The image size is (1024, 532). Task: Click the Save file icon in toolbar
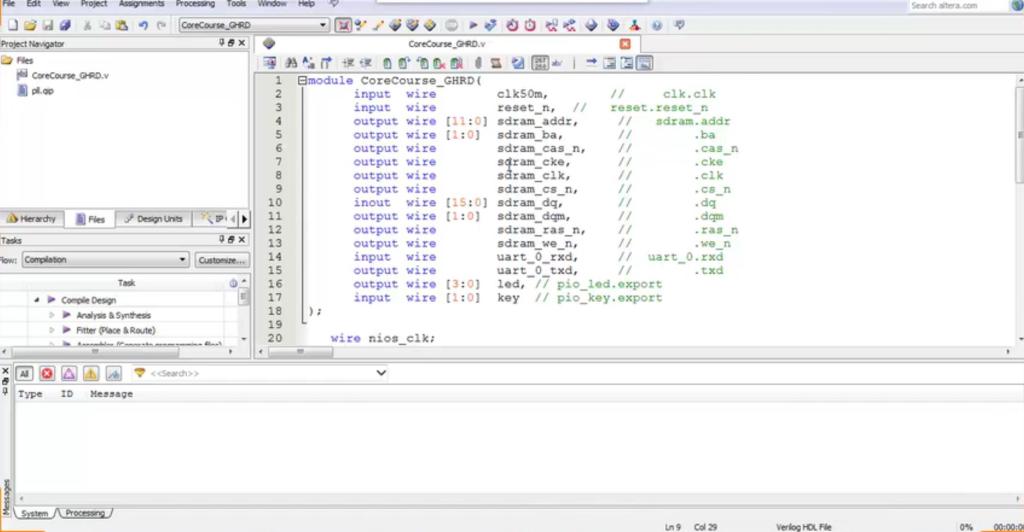pos(47,25)
